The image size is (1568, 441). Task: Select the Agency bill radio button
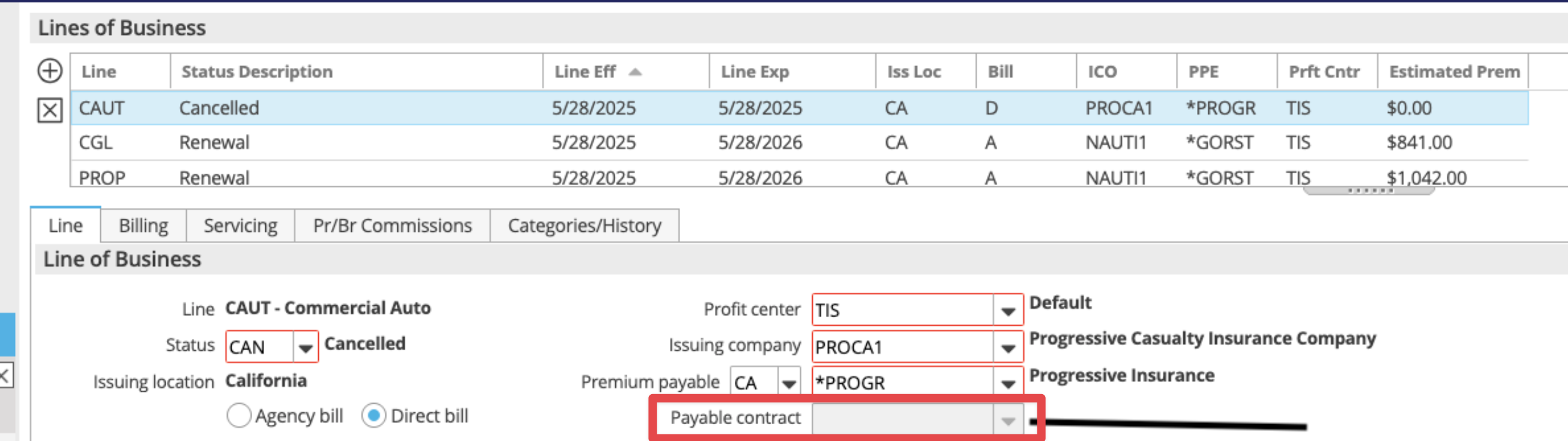[x=238, y=416]
